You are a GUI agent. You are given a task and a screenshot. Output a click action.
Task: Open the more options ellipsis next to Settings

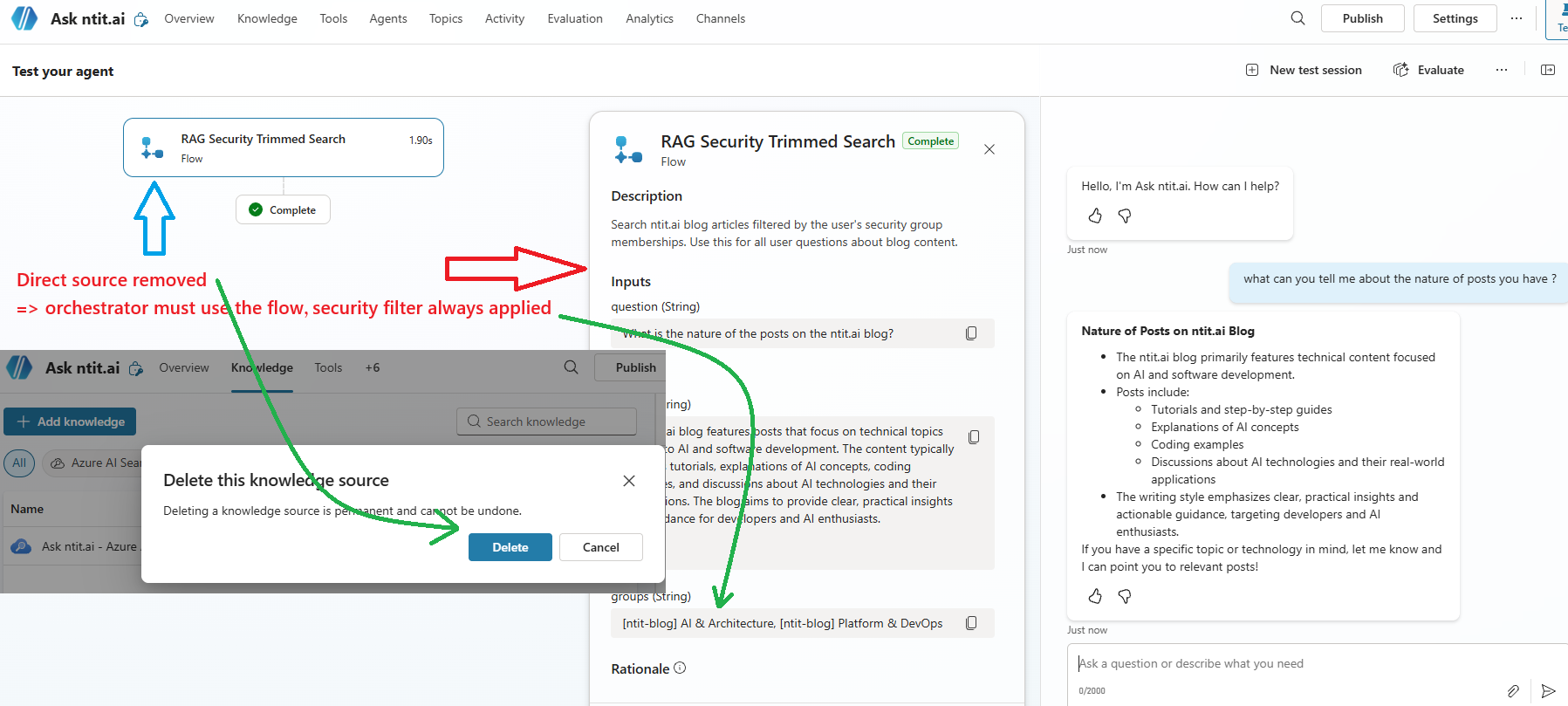click(x=1517, y=18)
